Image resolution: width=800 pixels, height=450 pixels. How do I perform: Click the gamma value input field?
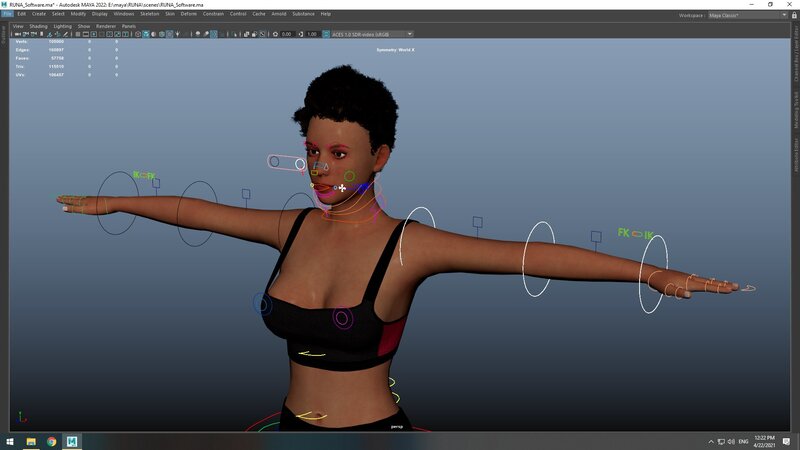point(312,34)
